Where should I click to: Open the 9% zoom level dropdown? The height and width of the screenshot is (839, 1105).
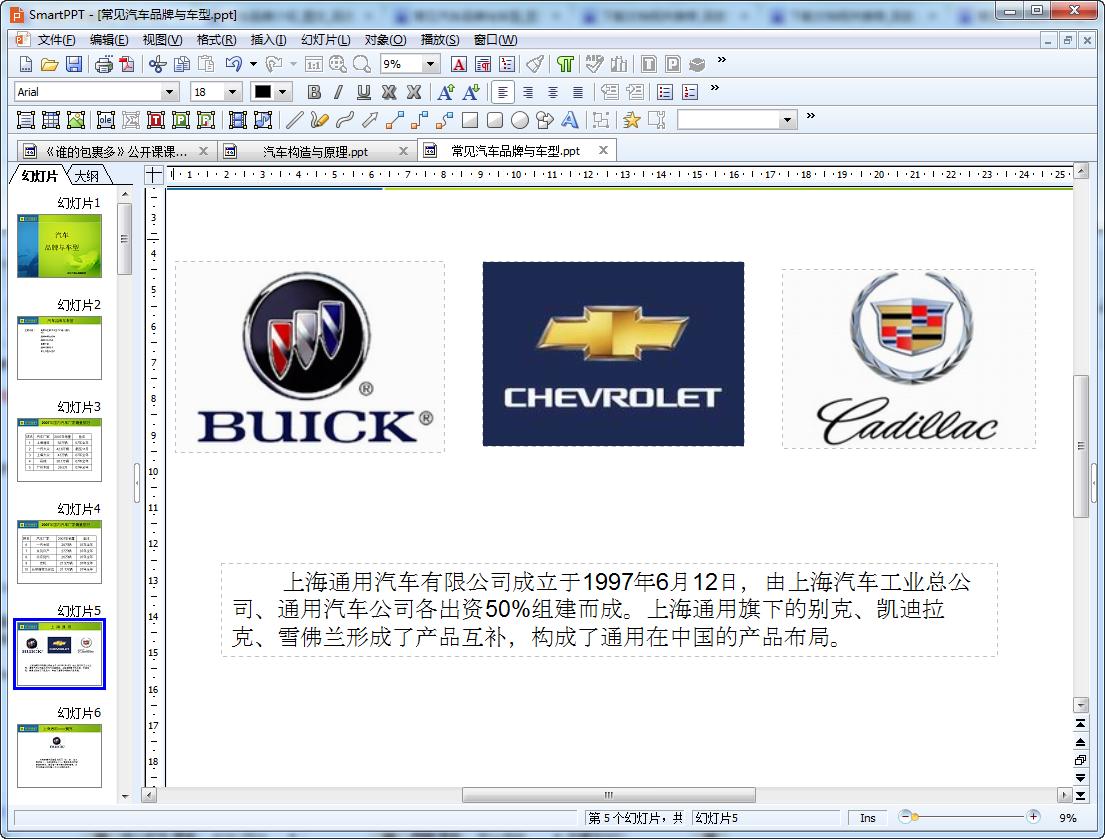click(x=430, y=64)
